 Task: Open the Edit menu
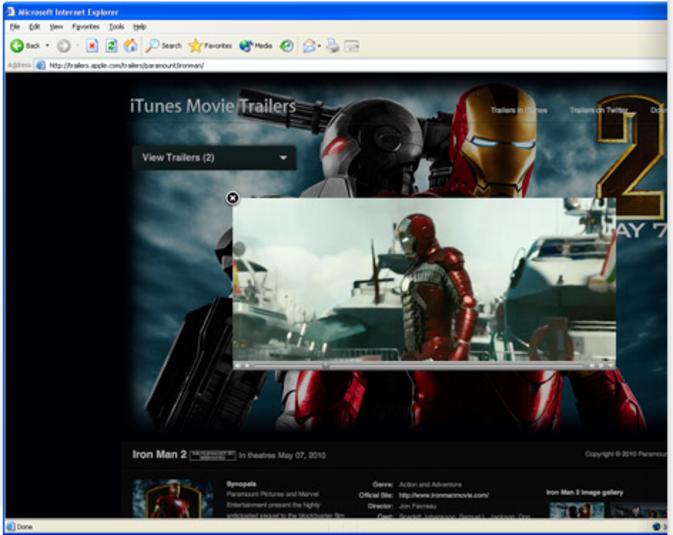34,27
